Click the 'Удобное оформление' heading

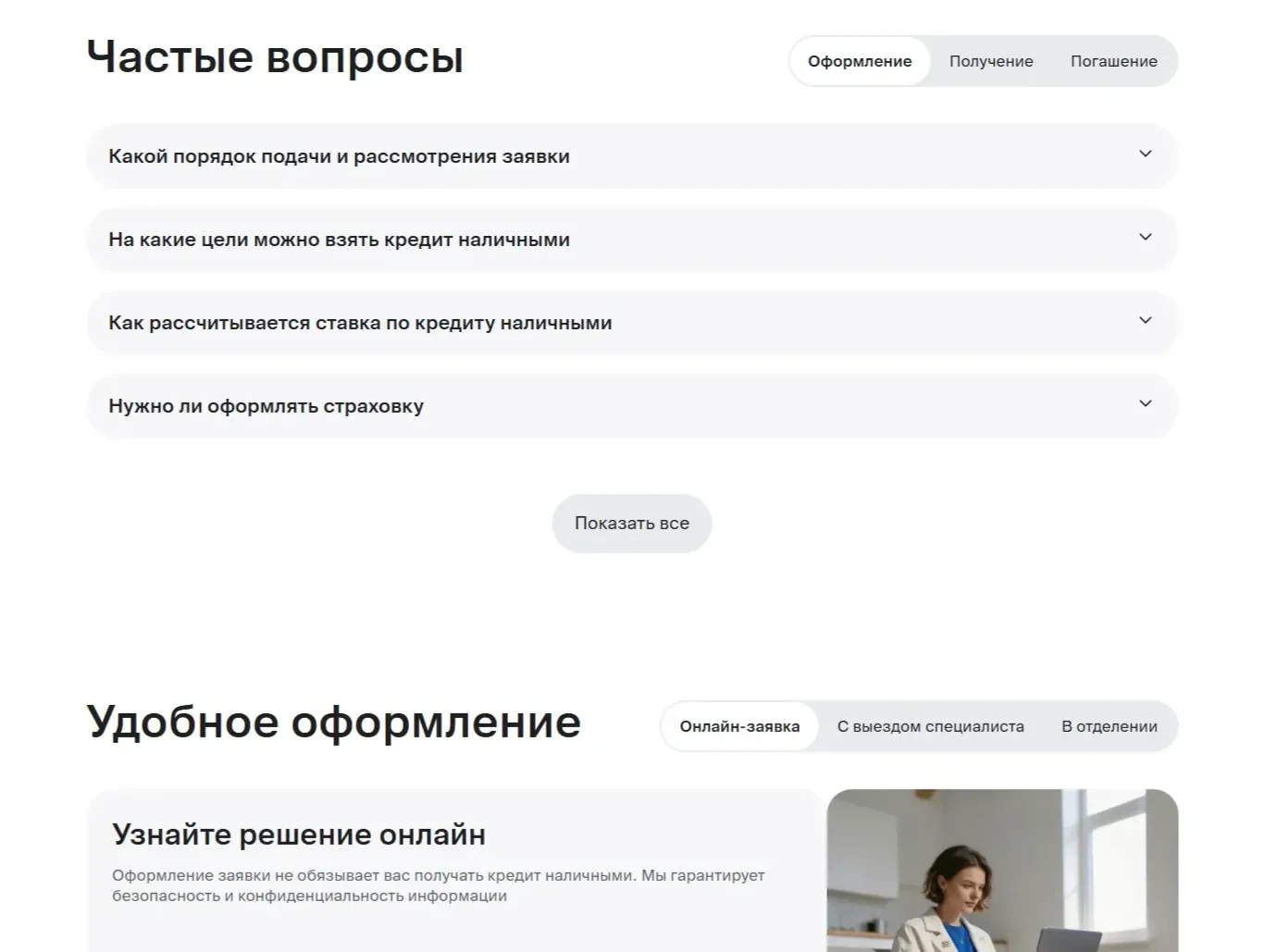point(334,722)
